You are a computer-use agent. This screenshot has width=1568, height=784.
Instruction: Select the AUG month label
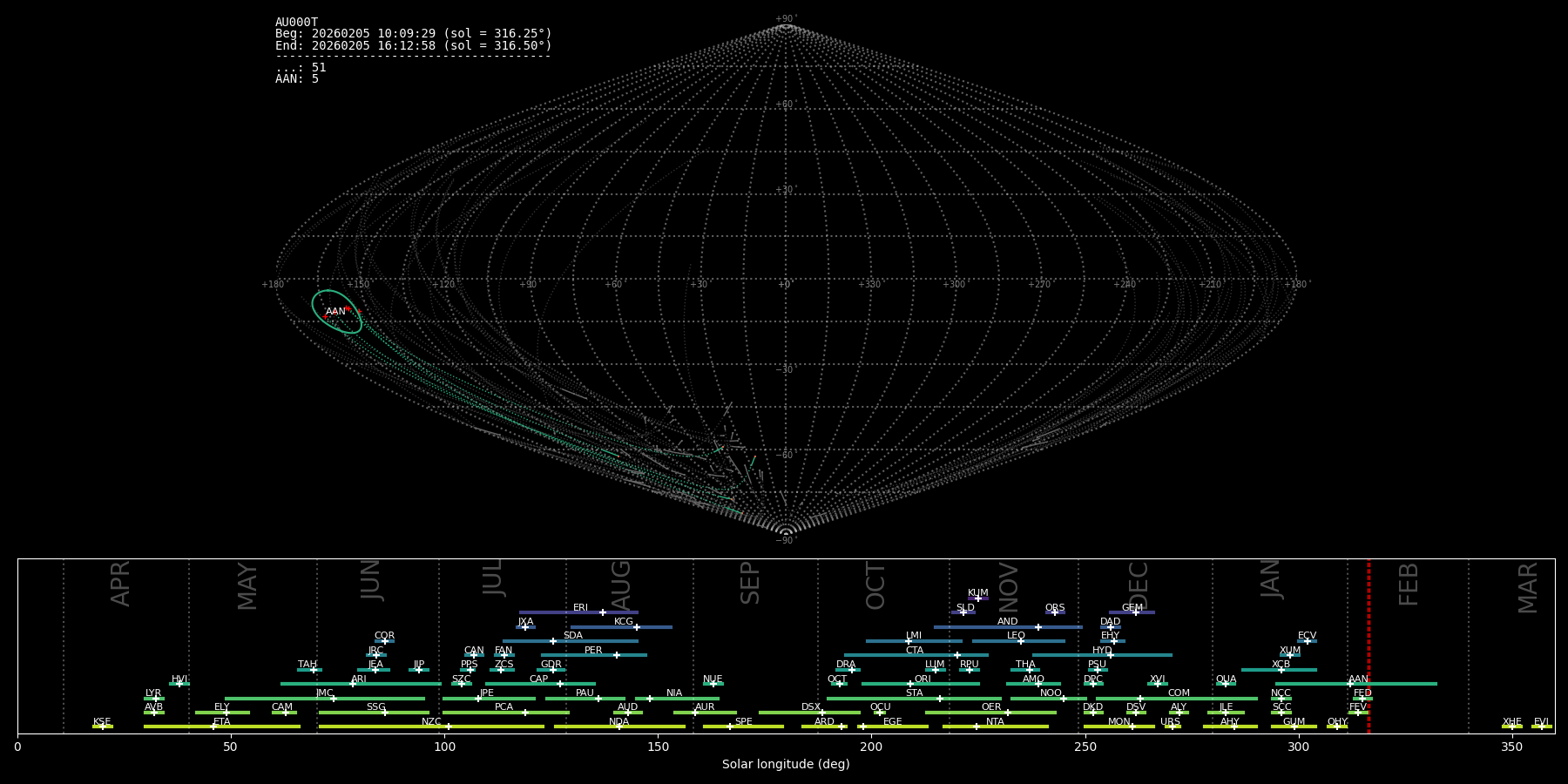click(x=621, y=584)
